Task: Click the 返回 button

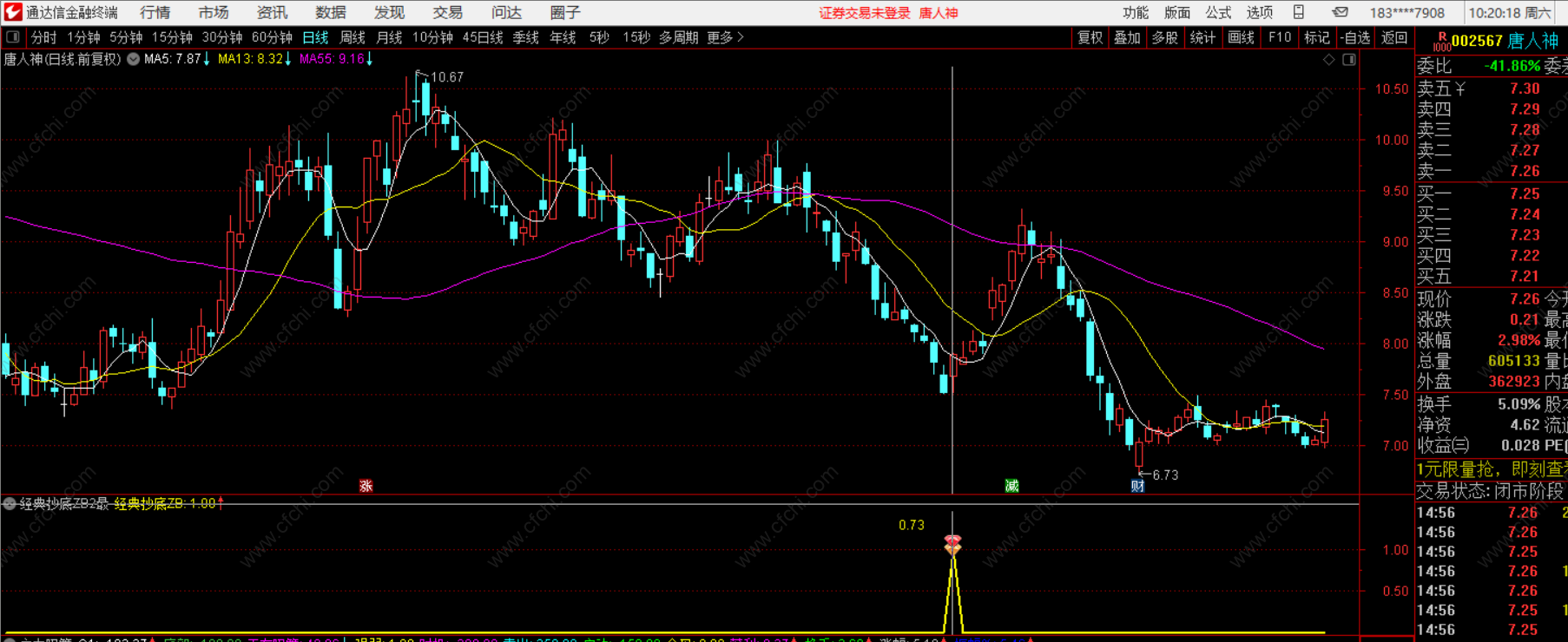Action: (x=1394, y=37)
